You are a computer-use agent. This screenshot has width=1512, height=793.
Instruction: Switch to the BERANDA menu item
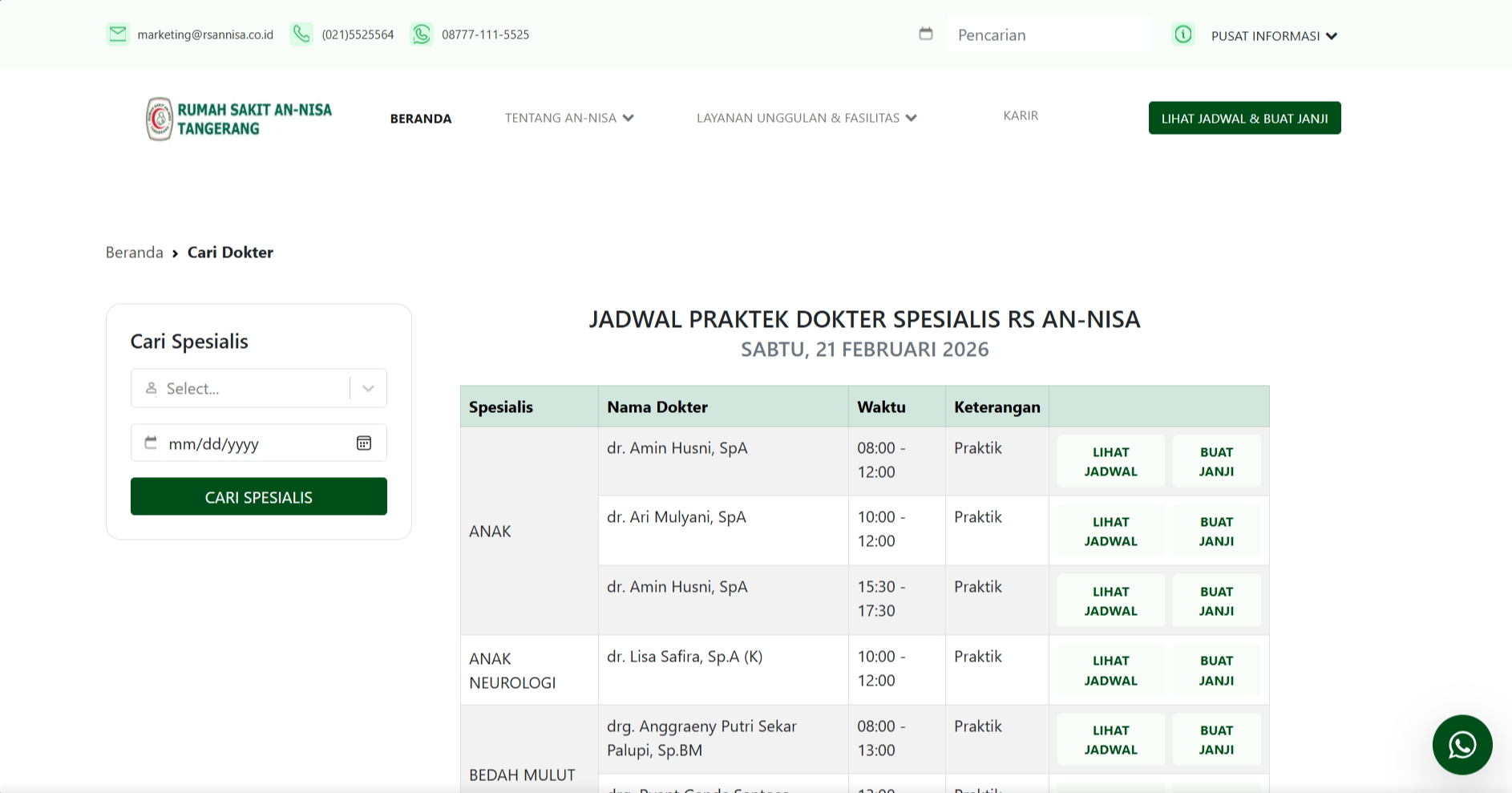[x=420, y=118]
